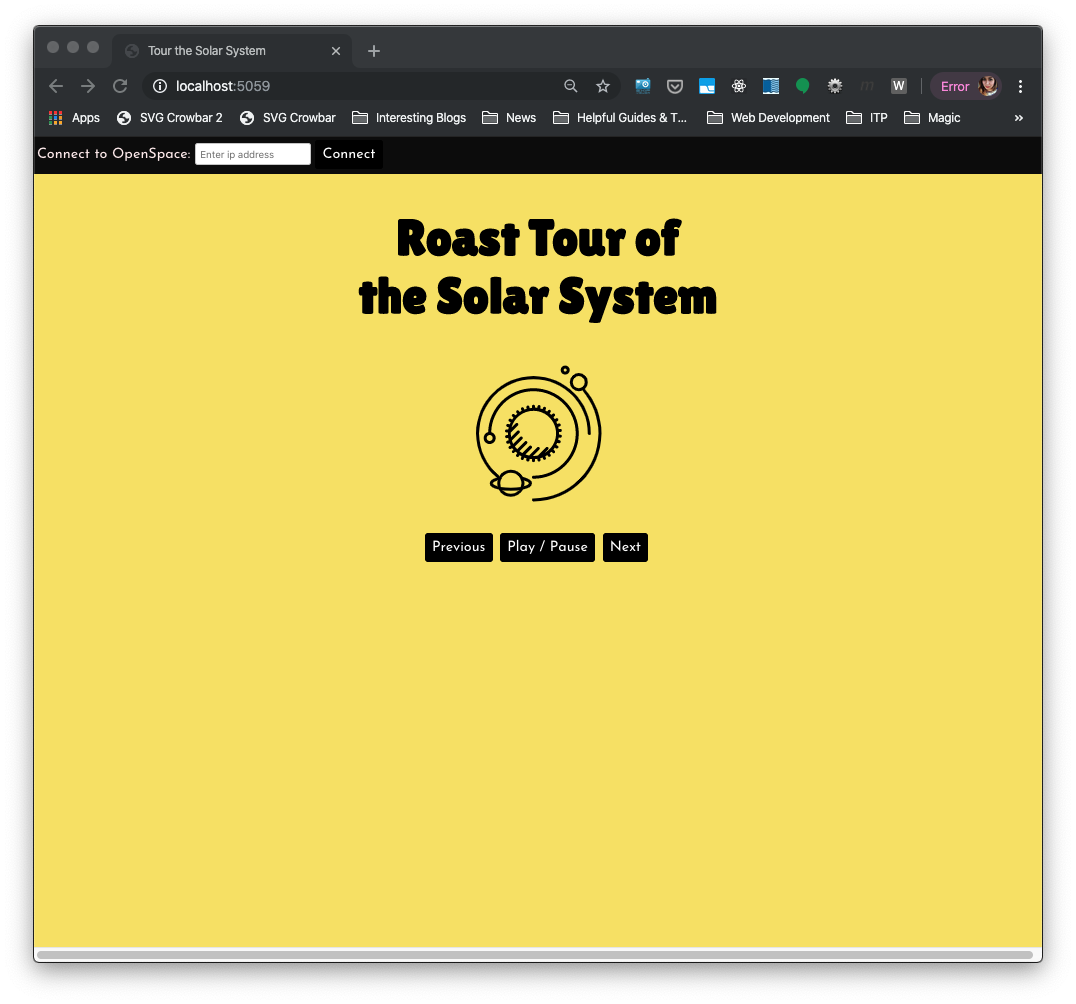Open the SVG Crowbar 2 bookmark
The width and height of the screenshot is (1076, 1004).
(169, 118)
